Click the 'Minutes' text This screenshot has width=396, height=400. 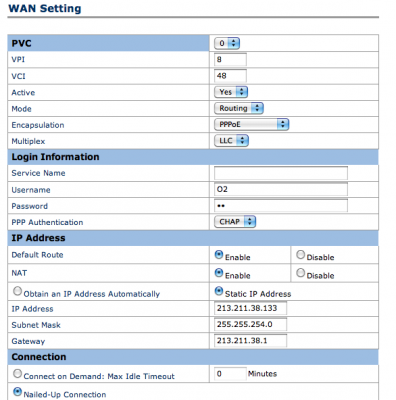[x=262, y=374]
